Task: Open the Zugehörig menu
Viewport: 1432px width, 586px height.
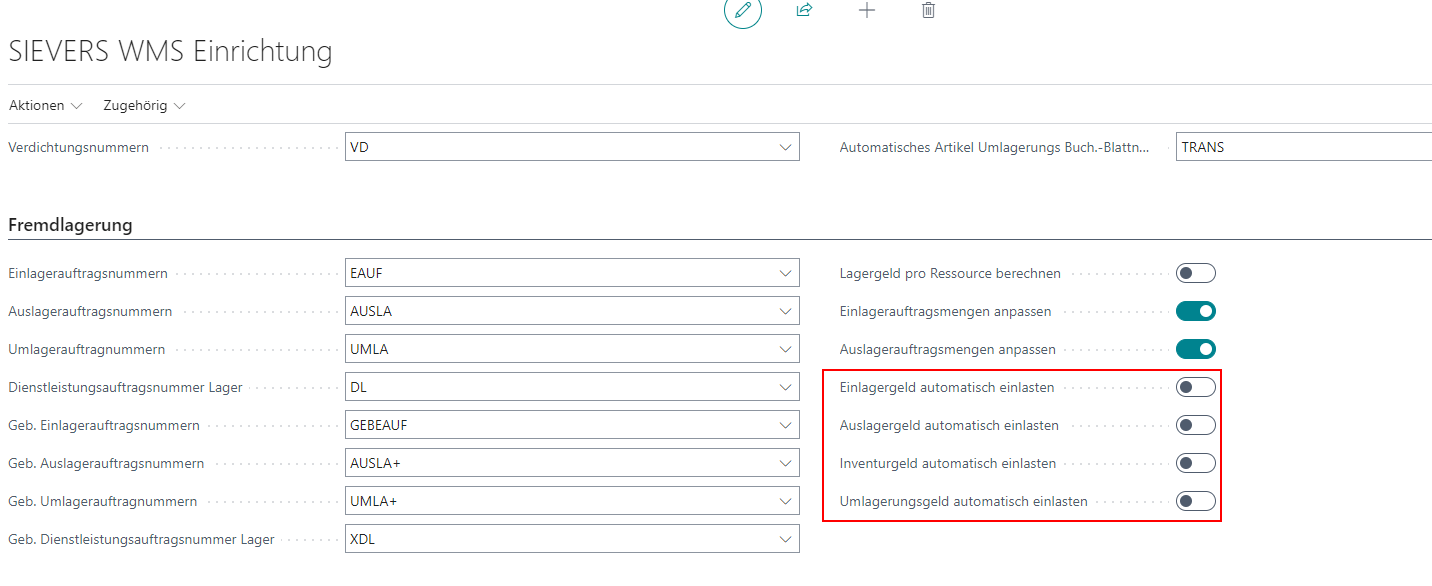Action: point(144,105)
